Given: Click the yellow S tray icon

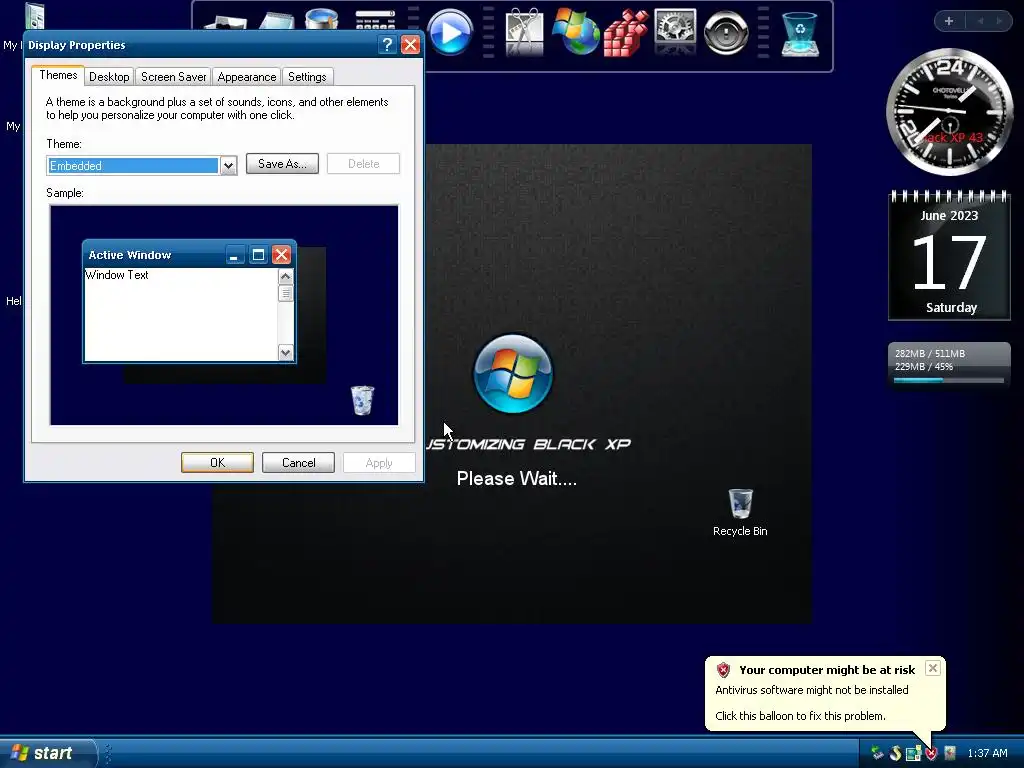Looking at the screenshot, I should click(895, 754).
